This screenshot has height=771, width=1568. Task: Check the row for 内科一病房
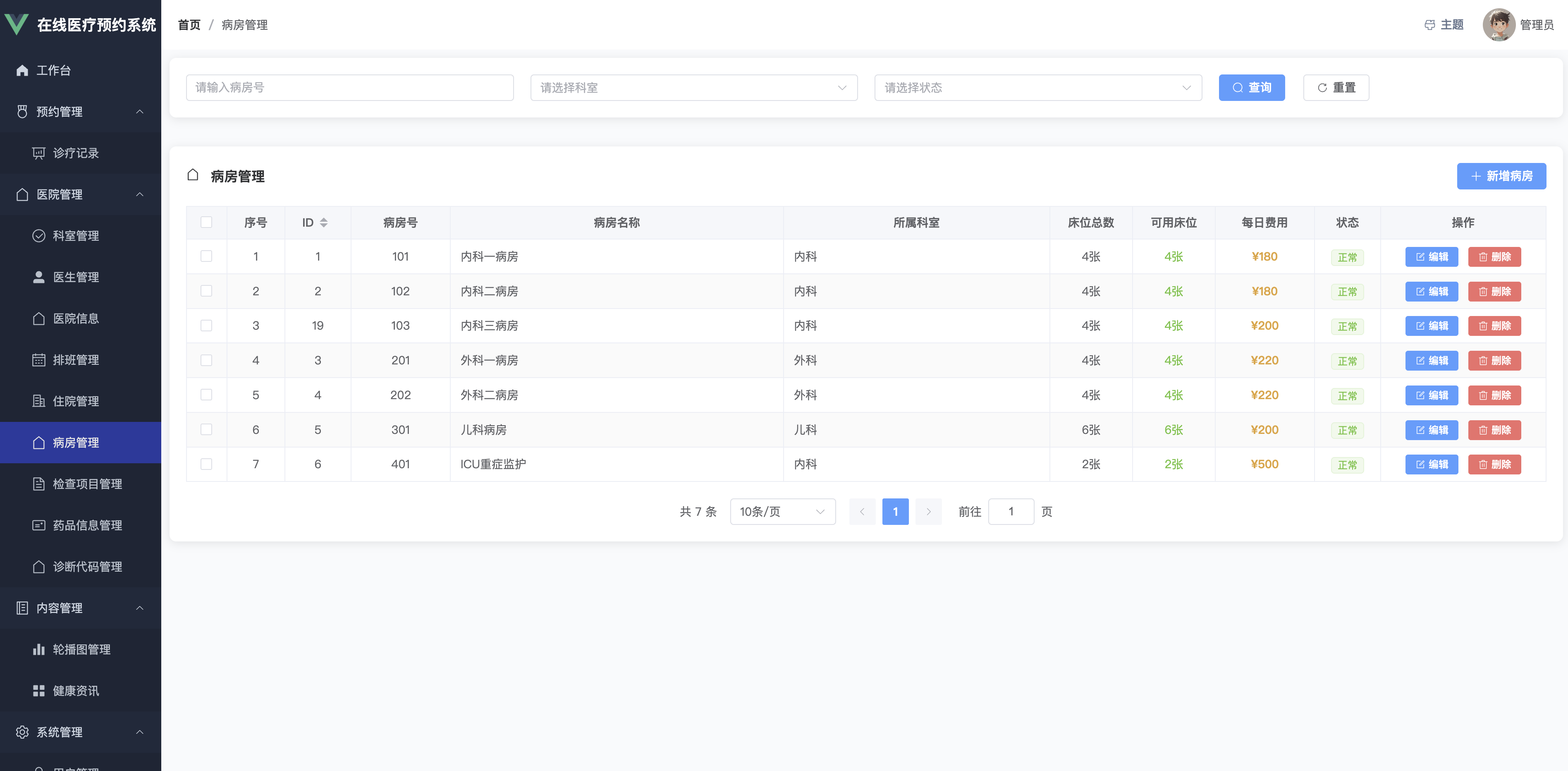pos(206,256)
